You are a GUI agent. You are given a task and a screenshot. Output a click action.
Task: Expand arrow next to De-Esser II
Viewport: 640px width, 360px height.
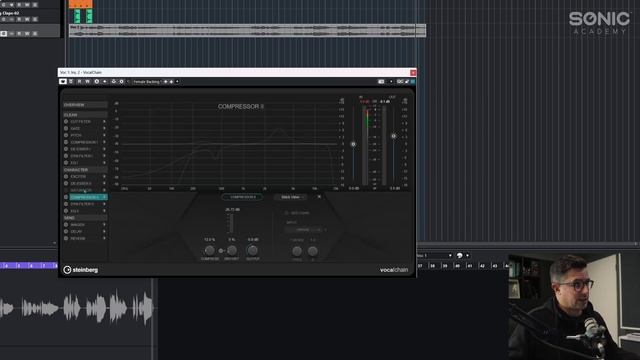[x=104, y=183]
